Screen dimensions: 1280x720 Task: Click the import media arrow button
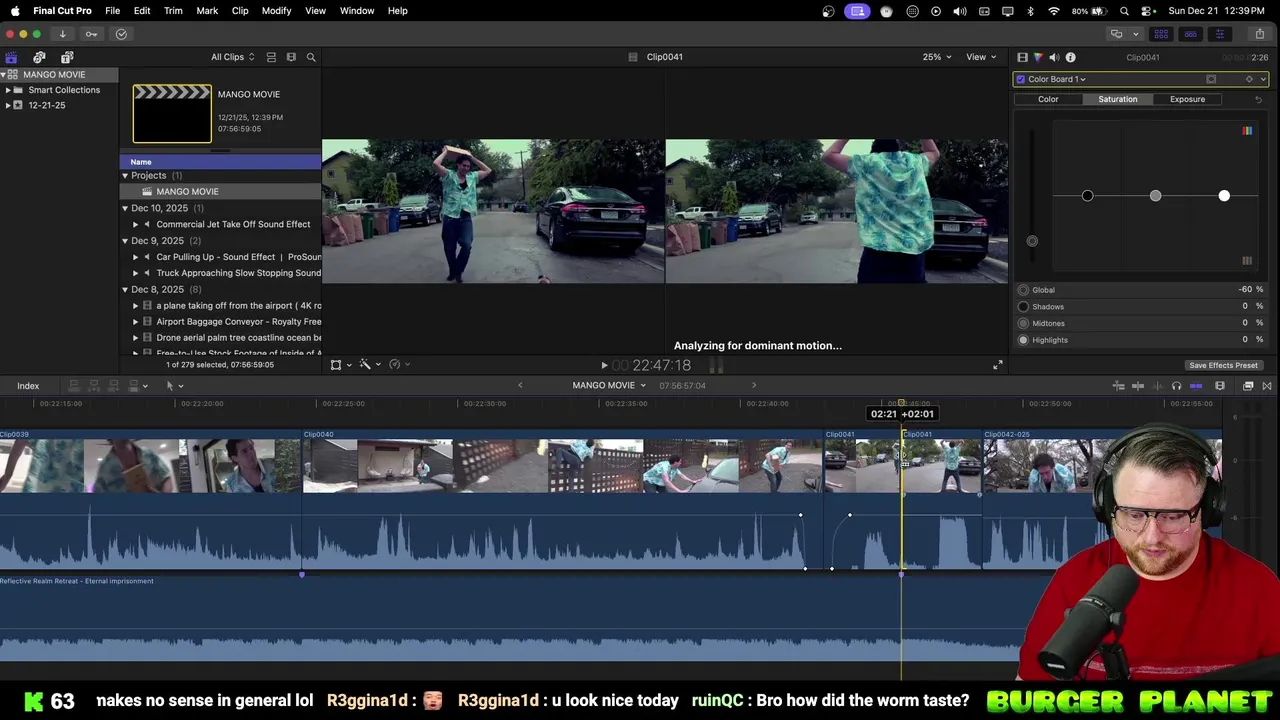click(62, 34)
